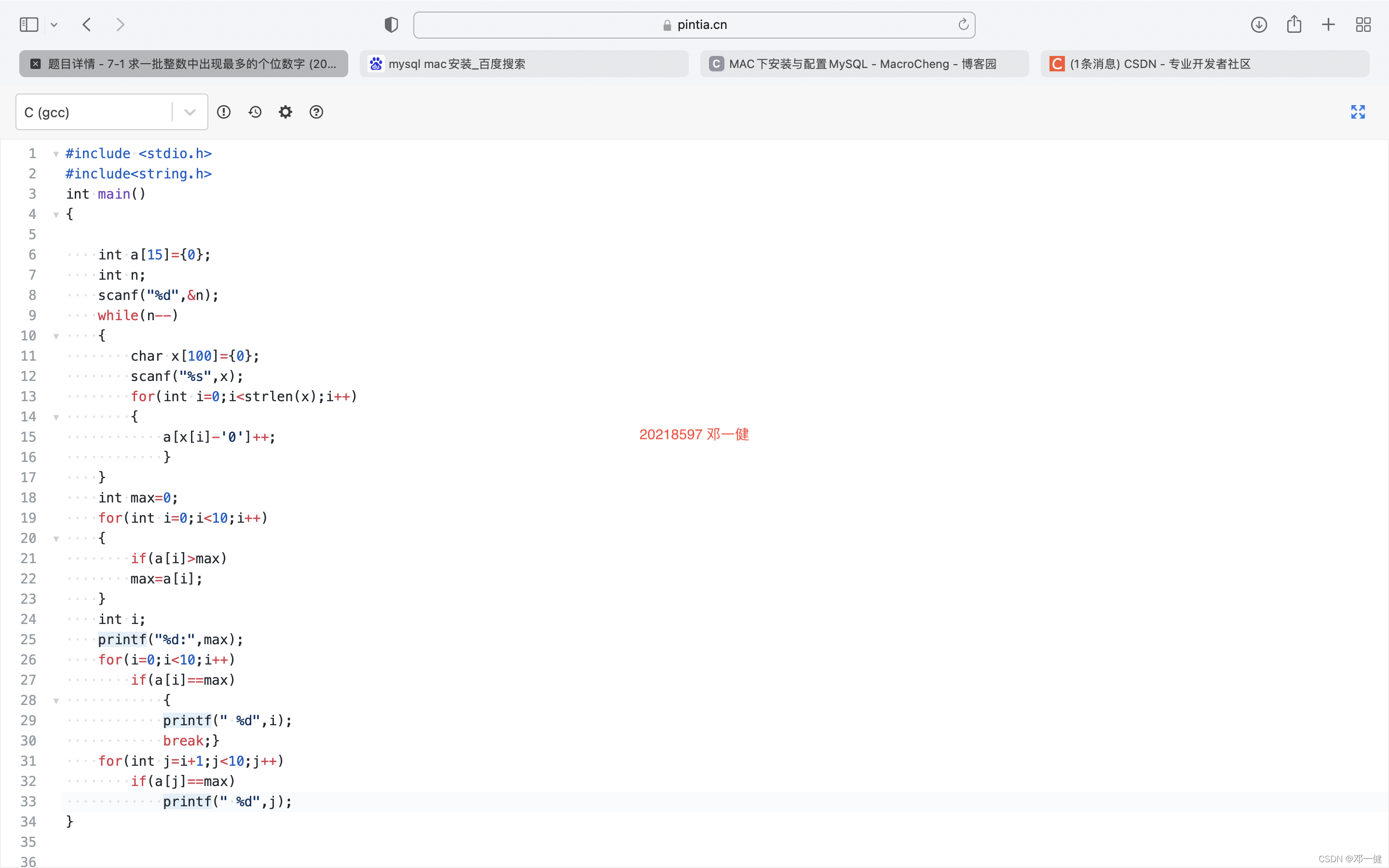
Task: Open the C (gcc) language dropdown
Action: (111, 112)
